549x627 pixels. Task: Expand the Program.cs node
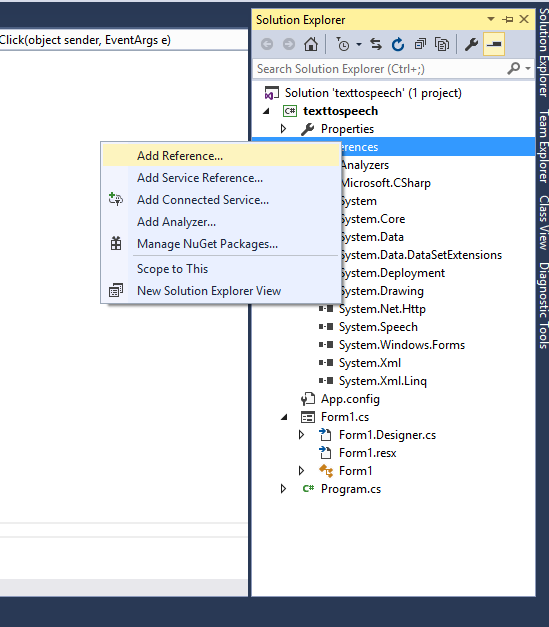pyautogui.click(x=283, y=489)
